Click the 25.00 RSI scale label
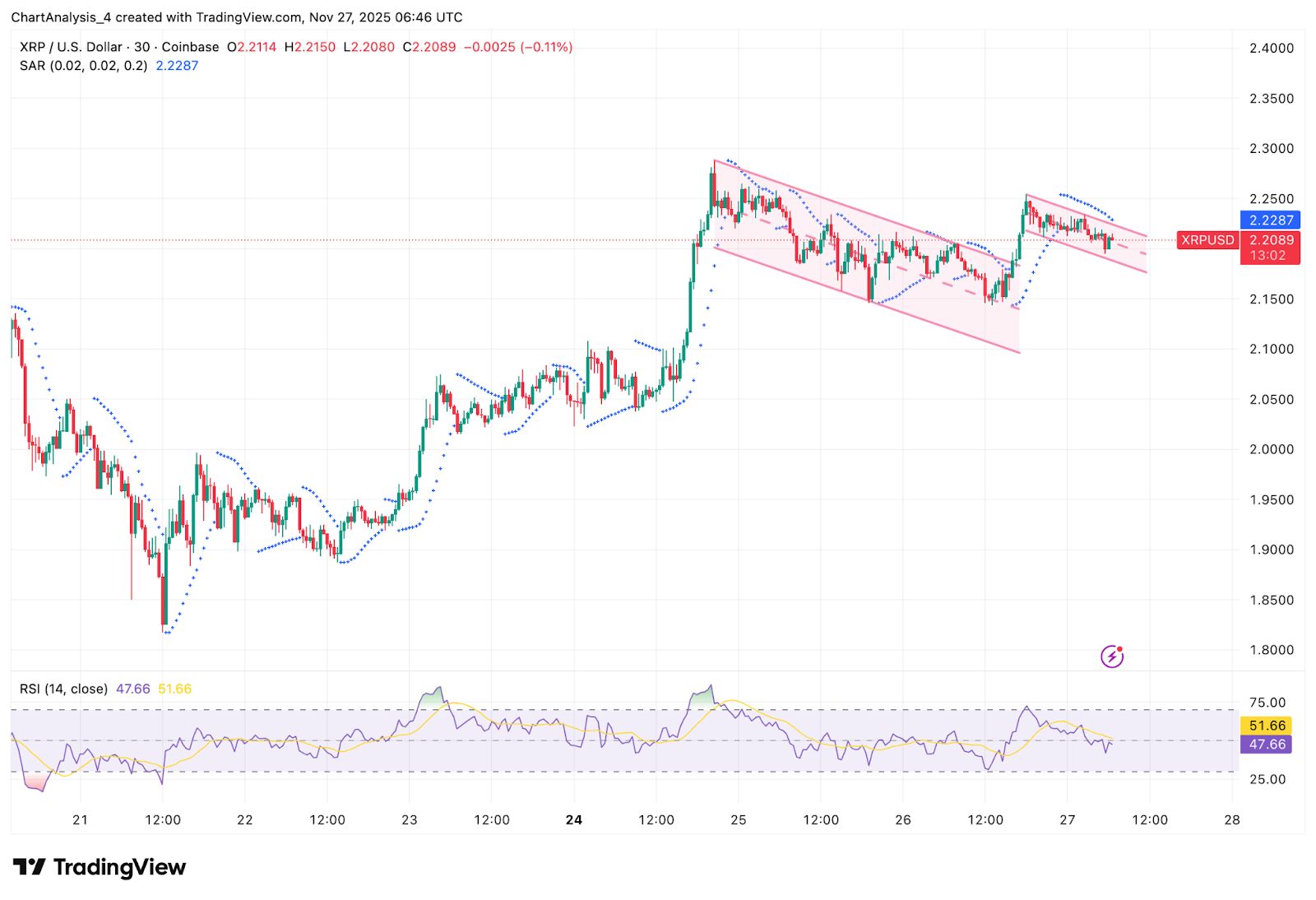The width and height of the screenshot is (1316, 900). [1267, 779]
